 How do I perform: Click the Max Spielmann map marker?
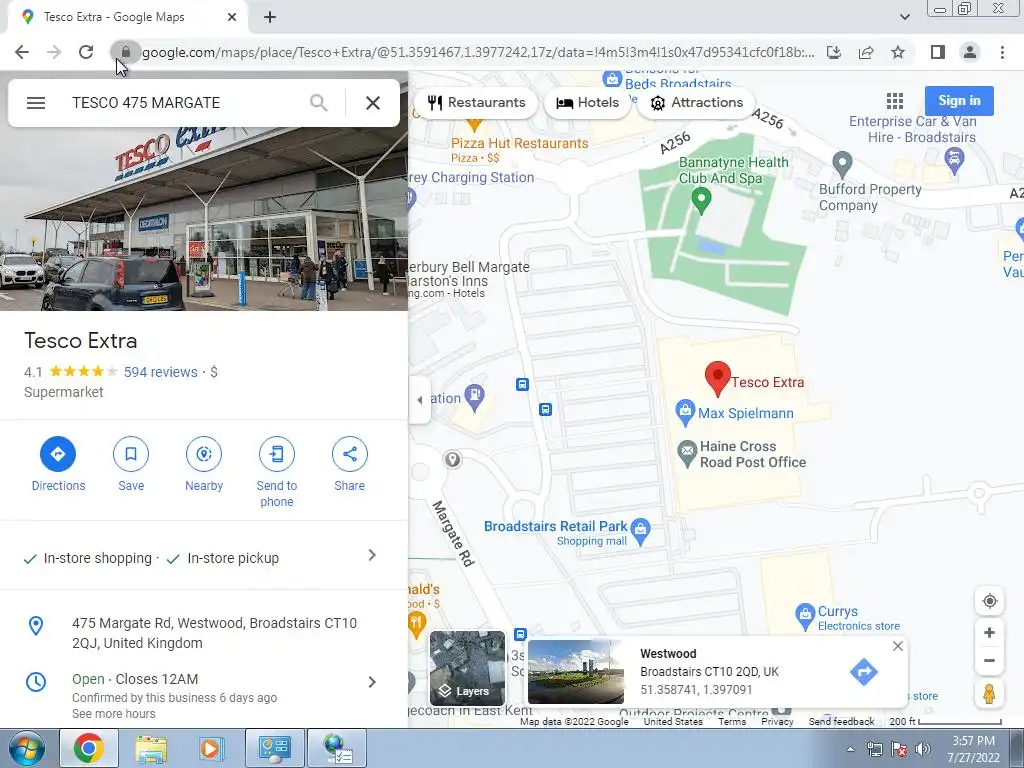point(684,411)
